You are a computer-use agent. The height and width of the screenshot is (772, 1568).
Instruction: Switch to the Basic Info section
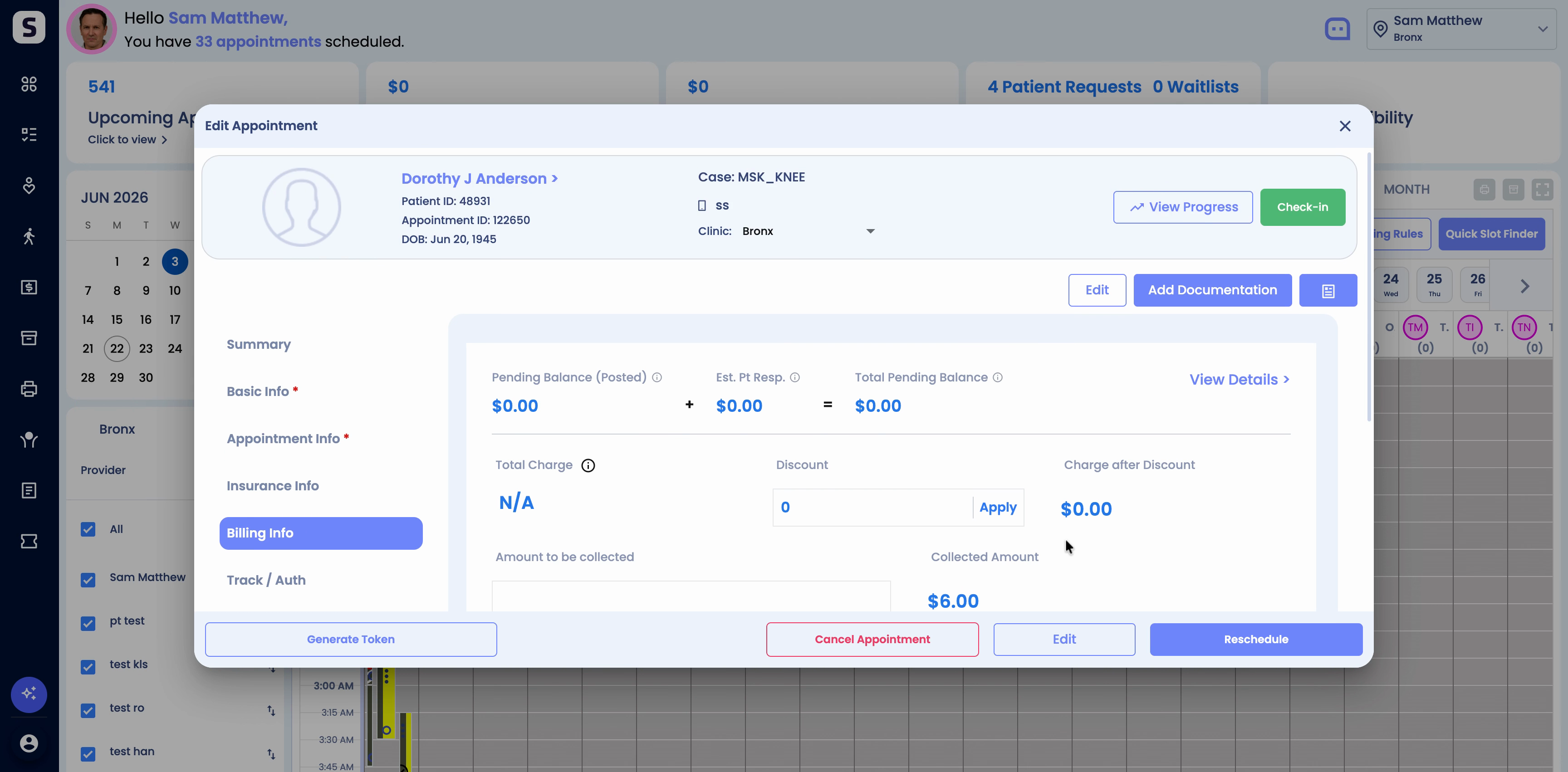262,391
